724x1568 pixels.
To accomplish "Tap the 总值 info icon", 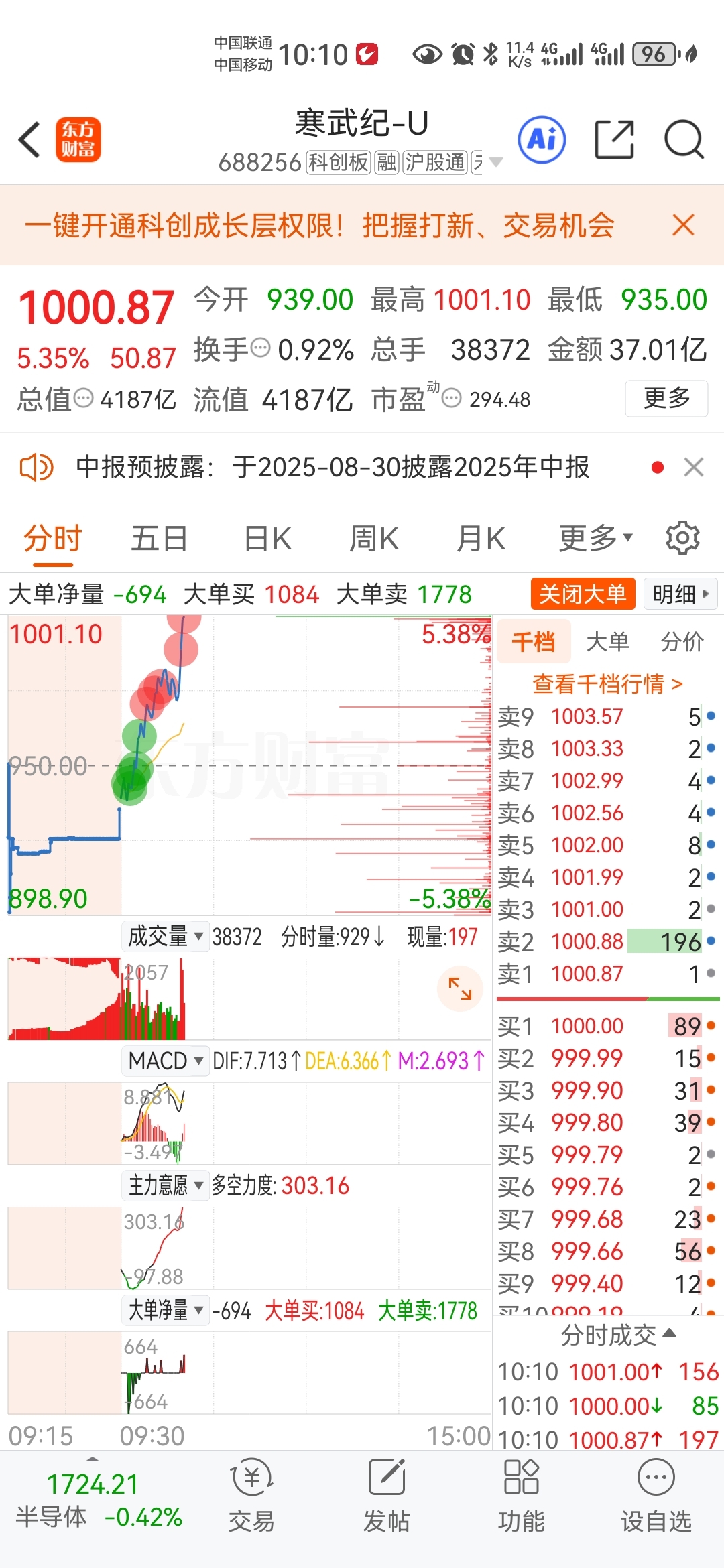I will click(83, 398).
